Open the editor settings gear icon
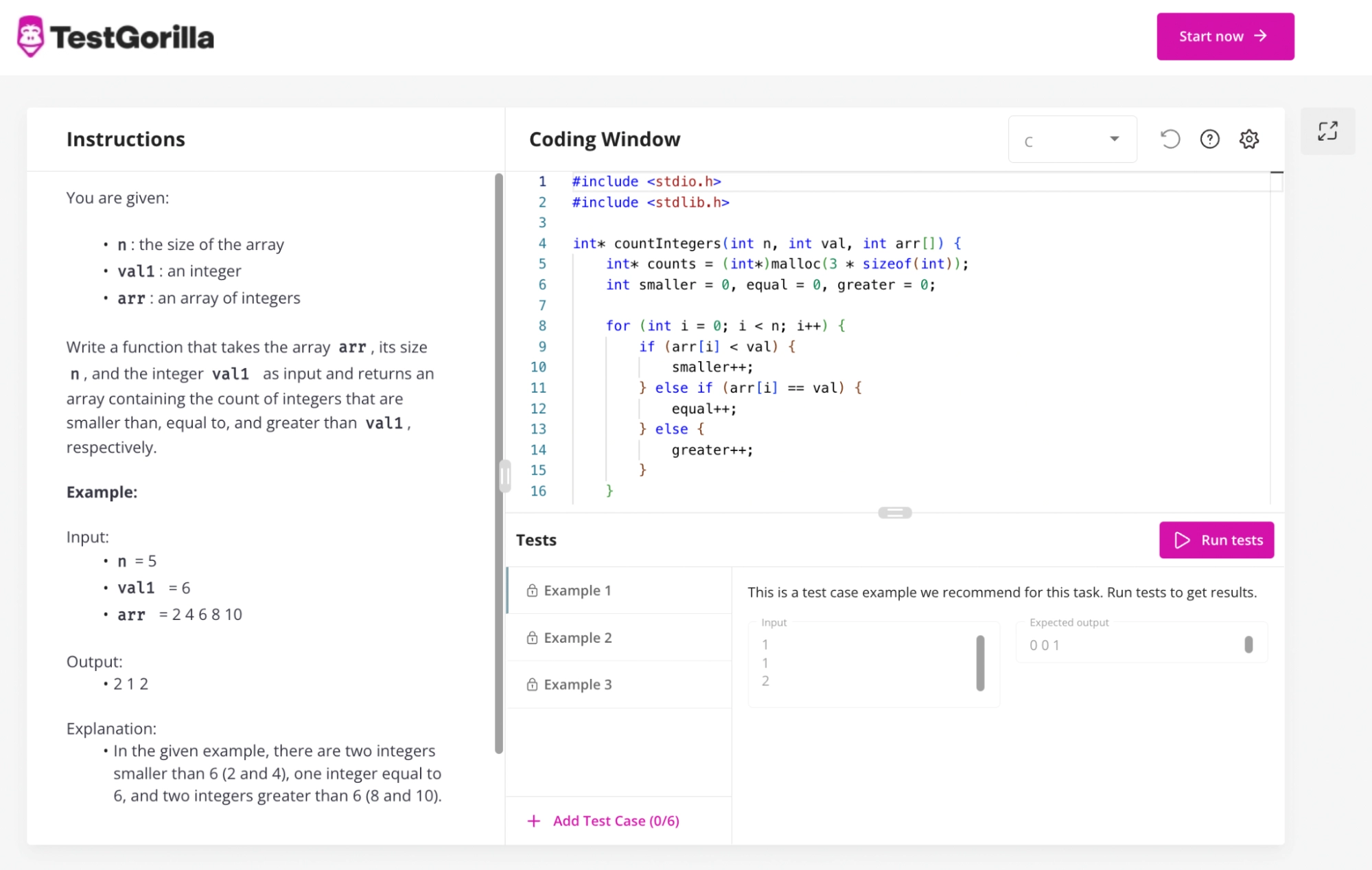The image size is (1372, 870). 1249,139
